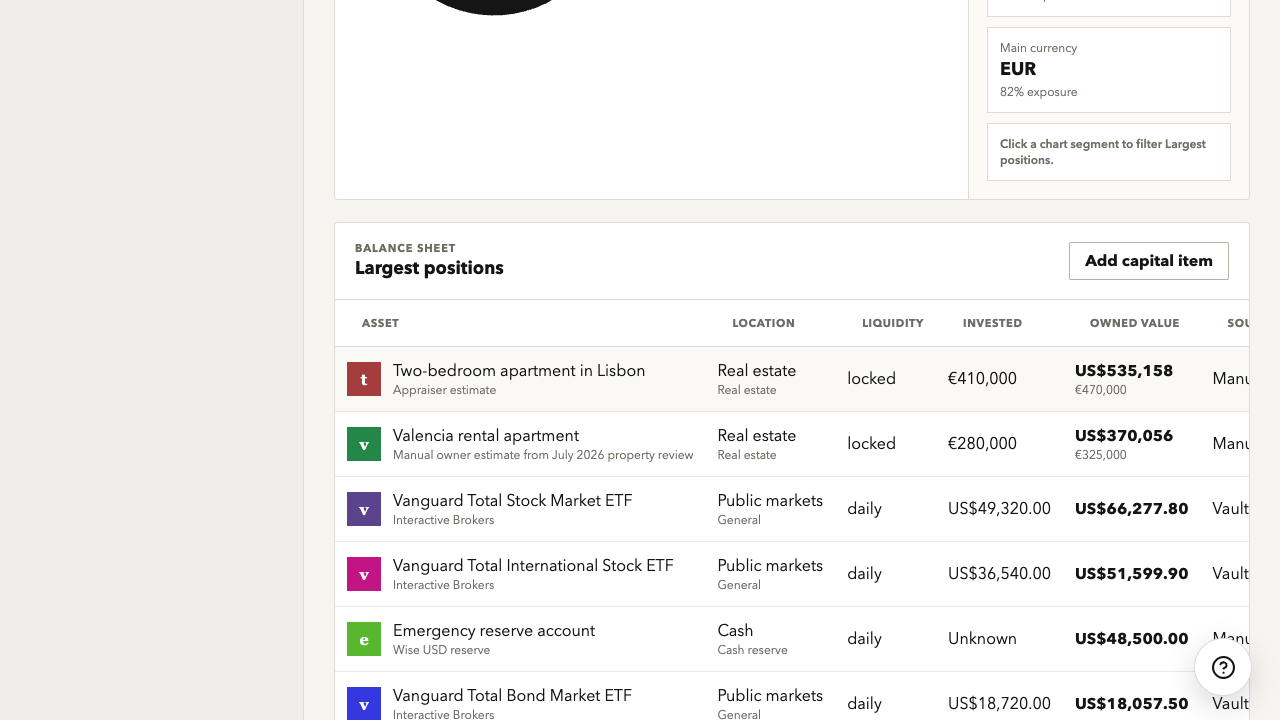Open Vanguard Total International Stock ETF row
This screenshot has width=1280, height=720.
point(792,574)
